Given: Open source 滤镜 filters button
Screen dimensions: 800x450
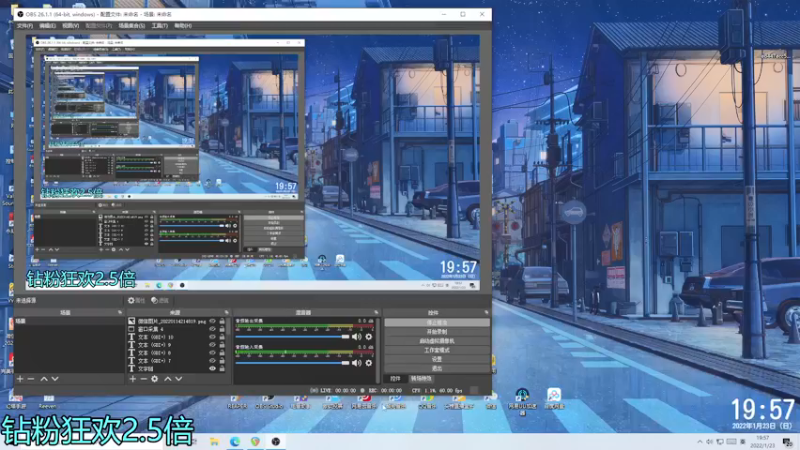Looking at the screenshot, I should coord(160,301).
